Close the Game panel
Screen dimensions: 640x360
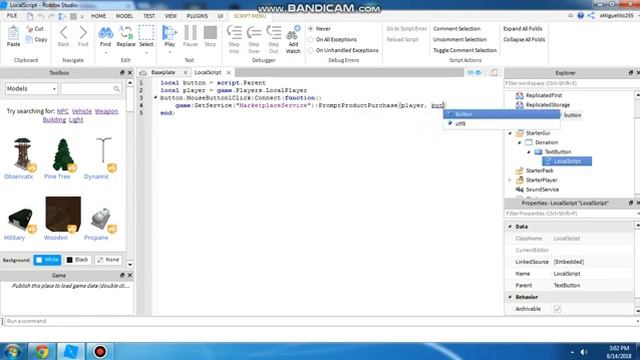click(x=130, y=276)
